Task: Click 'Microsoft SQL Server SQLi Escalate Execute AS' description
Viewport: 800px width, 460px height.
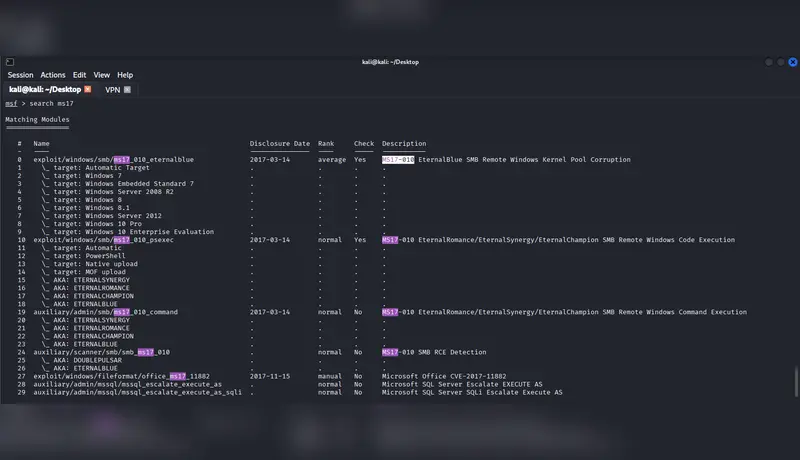Action: tap(472, 393)
